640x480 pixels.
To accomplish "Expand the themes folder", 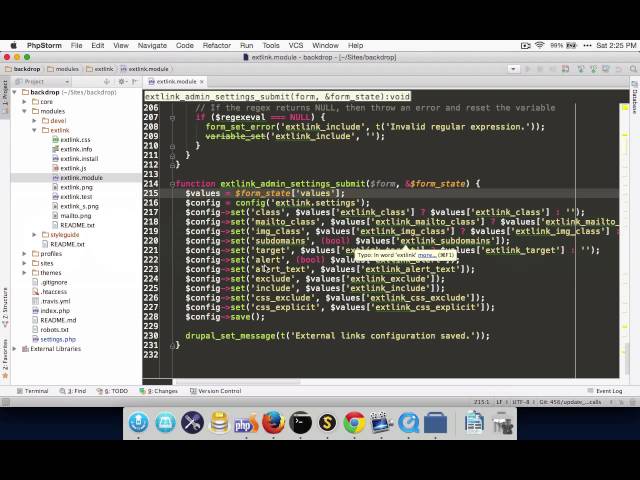I will click(24, 273).
